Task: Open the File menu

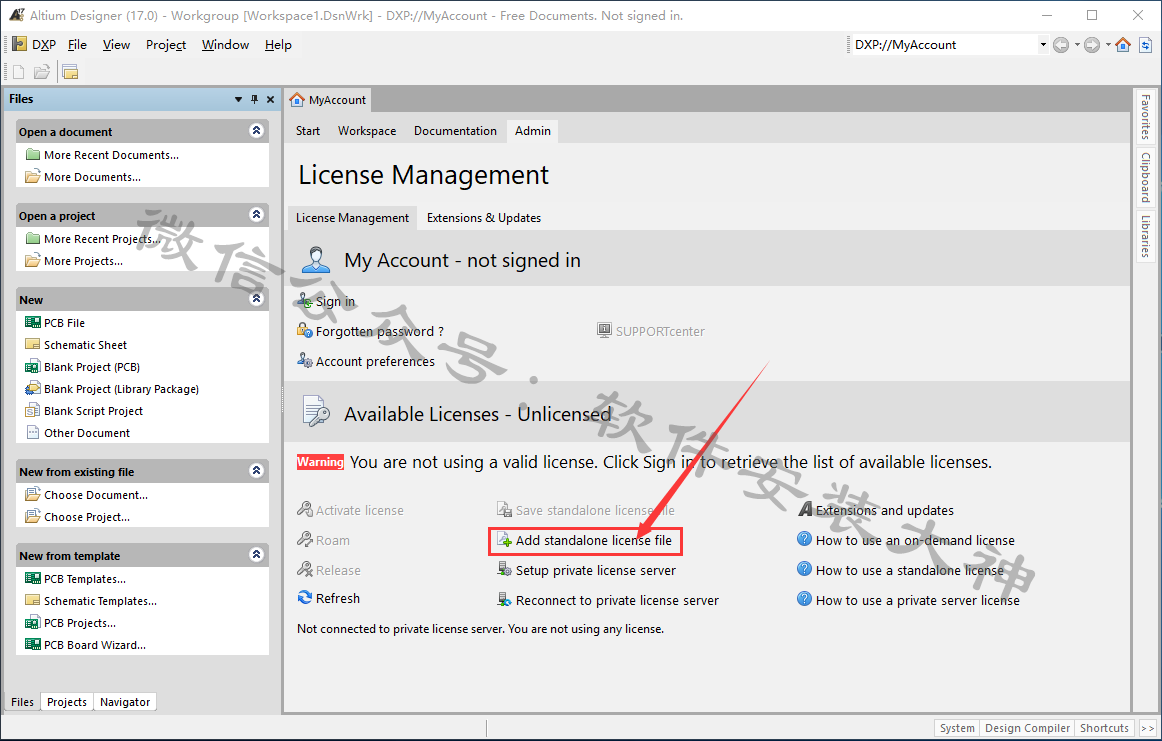Action: tap(77, 44)
